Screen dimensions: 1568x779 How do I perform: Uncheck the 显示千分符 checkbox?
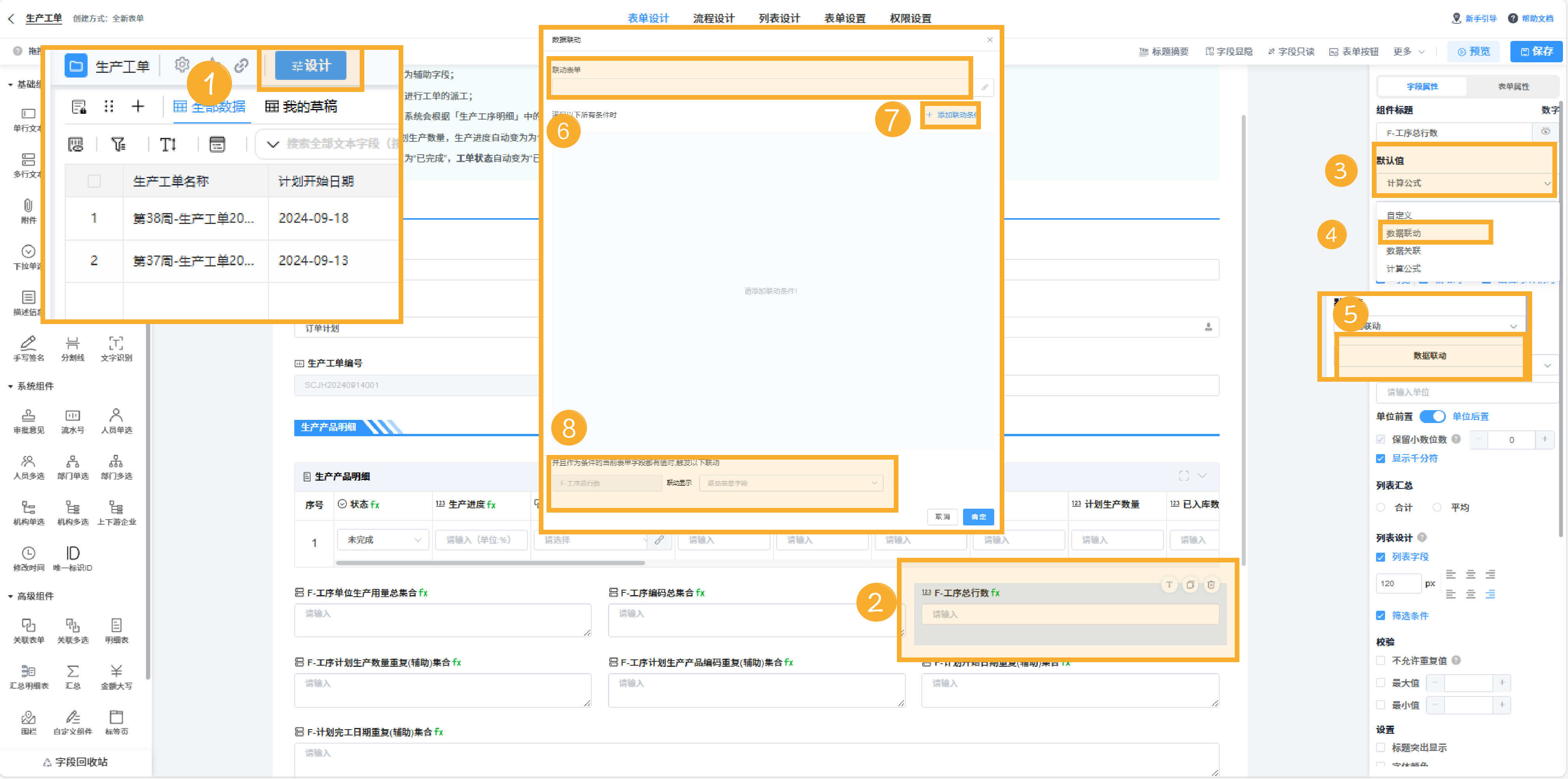[1380, 458]
